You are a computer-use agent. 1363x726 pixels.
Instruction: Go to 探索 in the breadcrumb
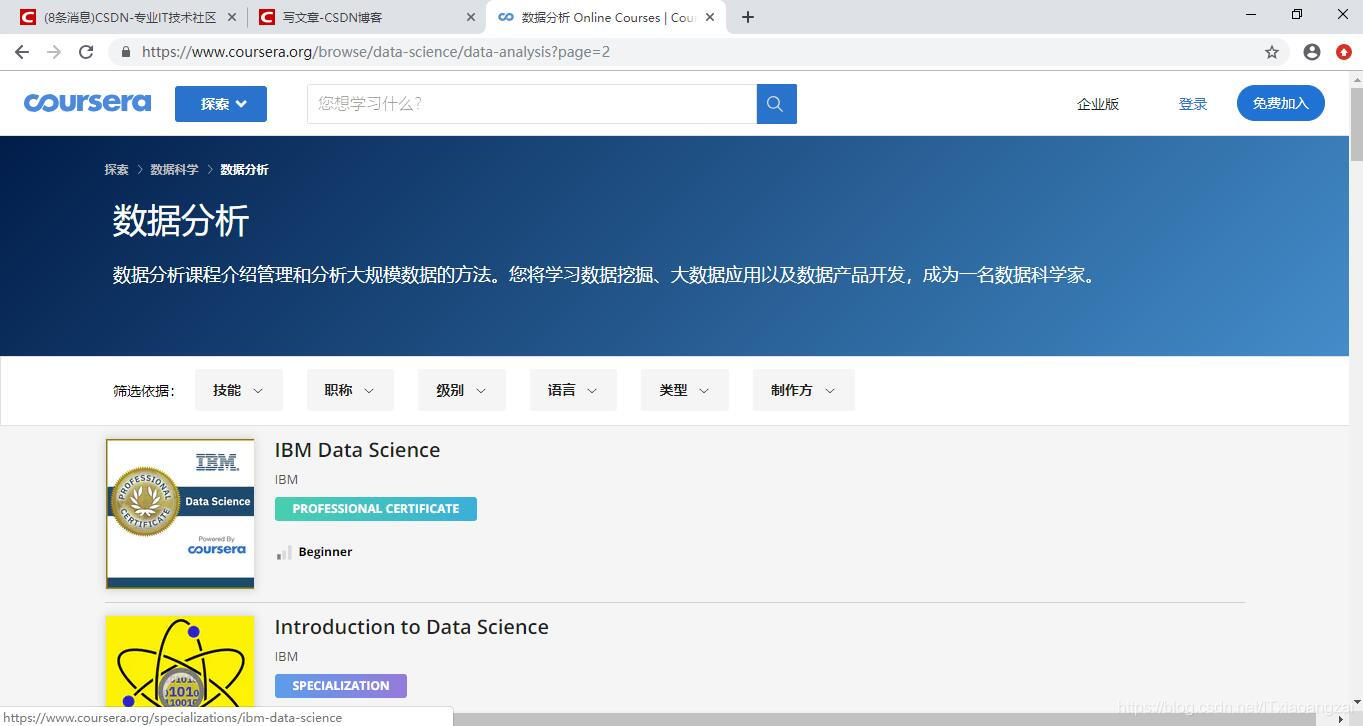click(117, 169)
